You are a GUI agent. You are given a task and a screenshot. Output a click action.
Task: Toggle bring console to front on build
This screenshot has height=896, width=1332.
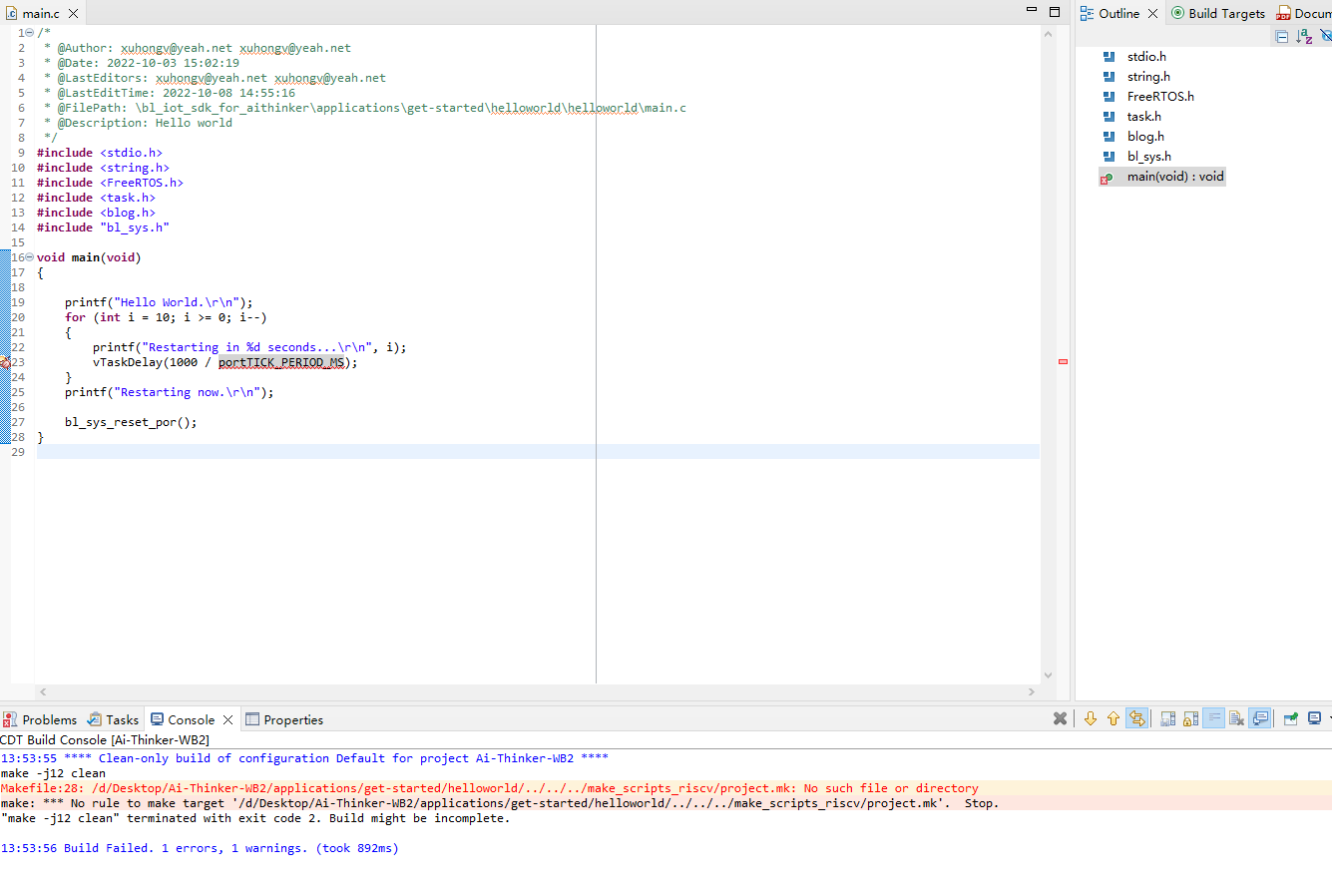pyautogui.click(x=1260, y=718)
